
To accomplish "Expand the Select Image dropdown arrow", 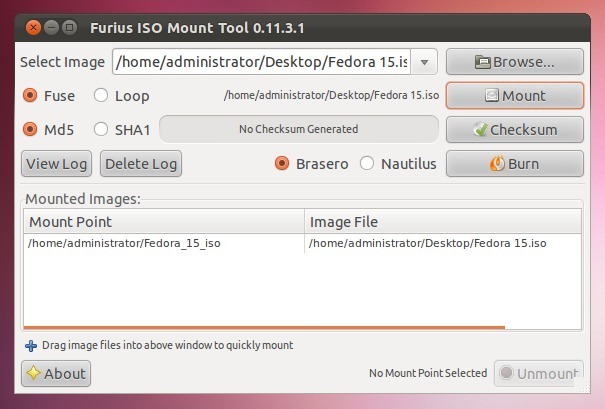I will (x=424, y=62).
